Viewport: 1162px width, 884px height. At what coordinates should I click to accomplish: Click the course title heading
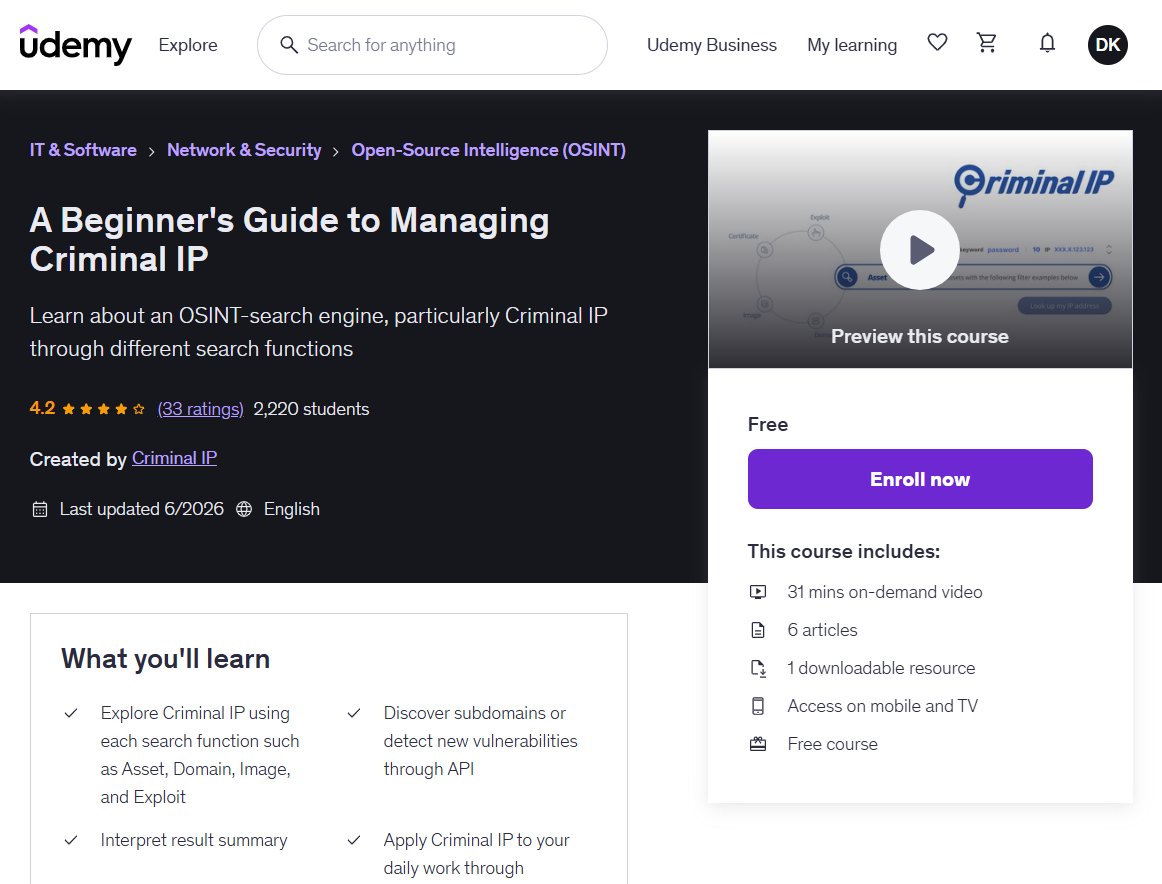click(x=289, y=239)
